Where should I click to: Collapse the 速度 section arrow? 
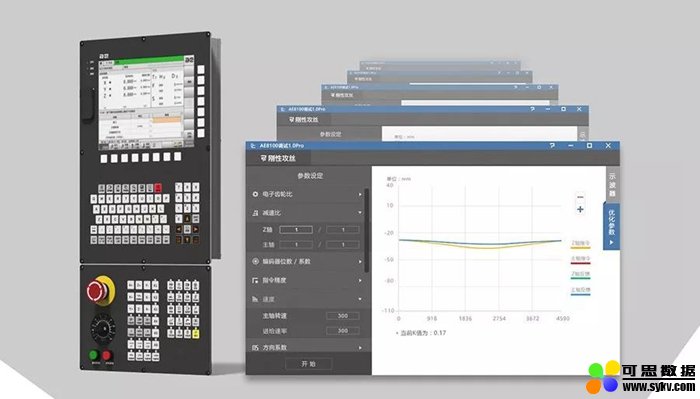[x=360, y=299]
